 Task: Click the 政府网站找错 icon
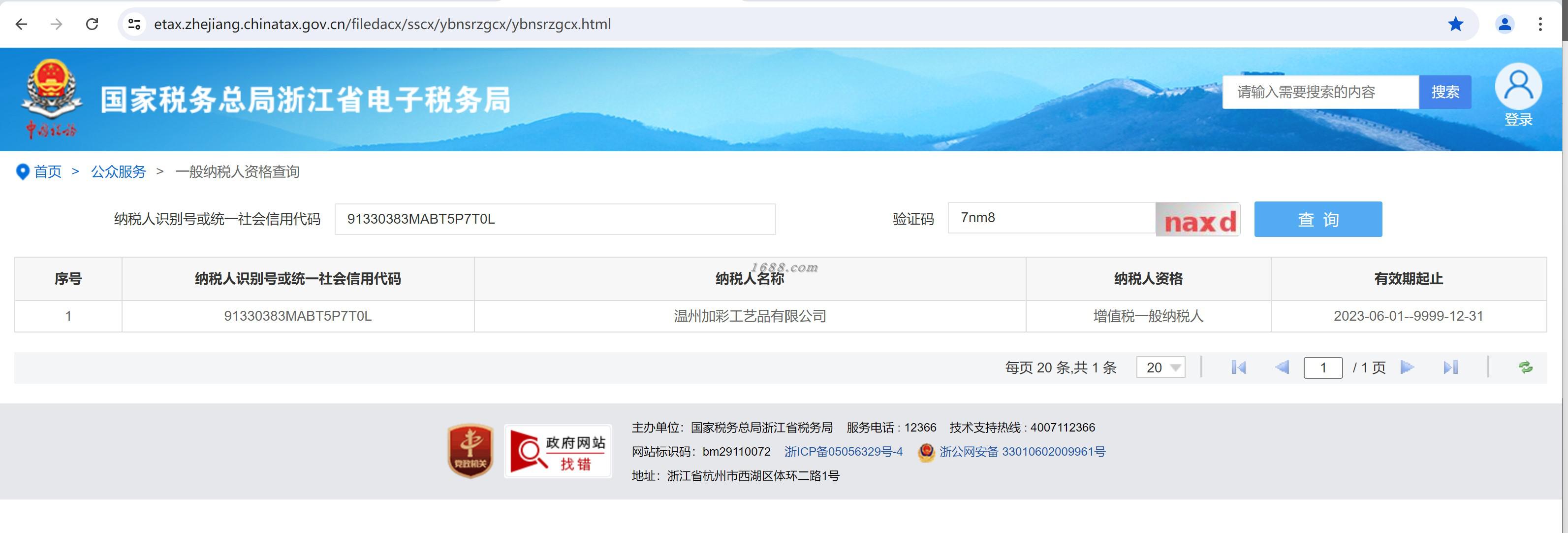coord(558,451)
